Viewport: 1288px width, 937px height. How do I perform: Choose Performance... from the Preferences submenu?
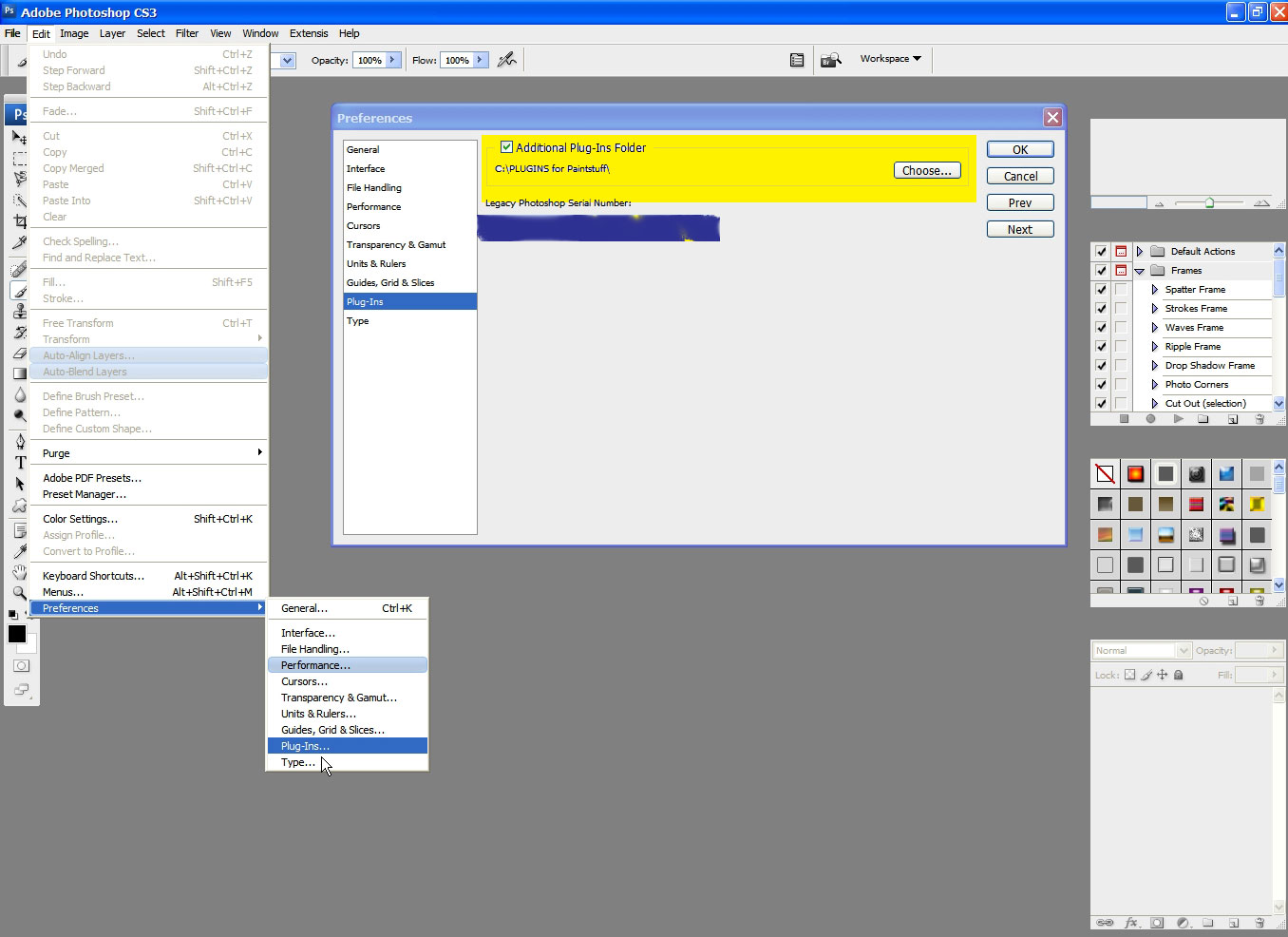[348, 665]
